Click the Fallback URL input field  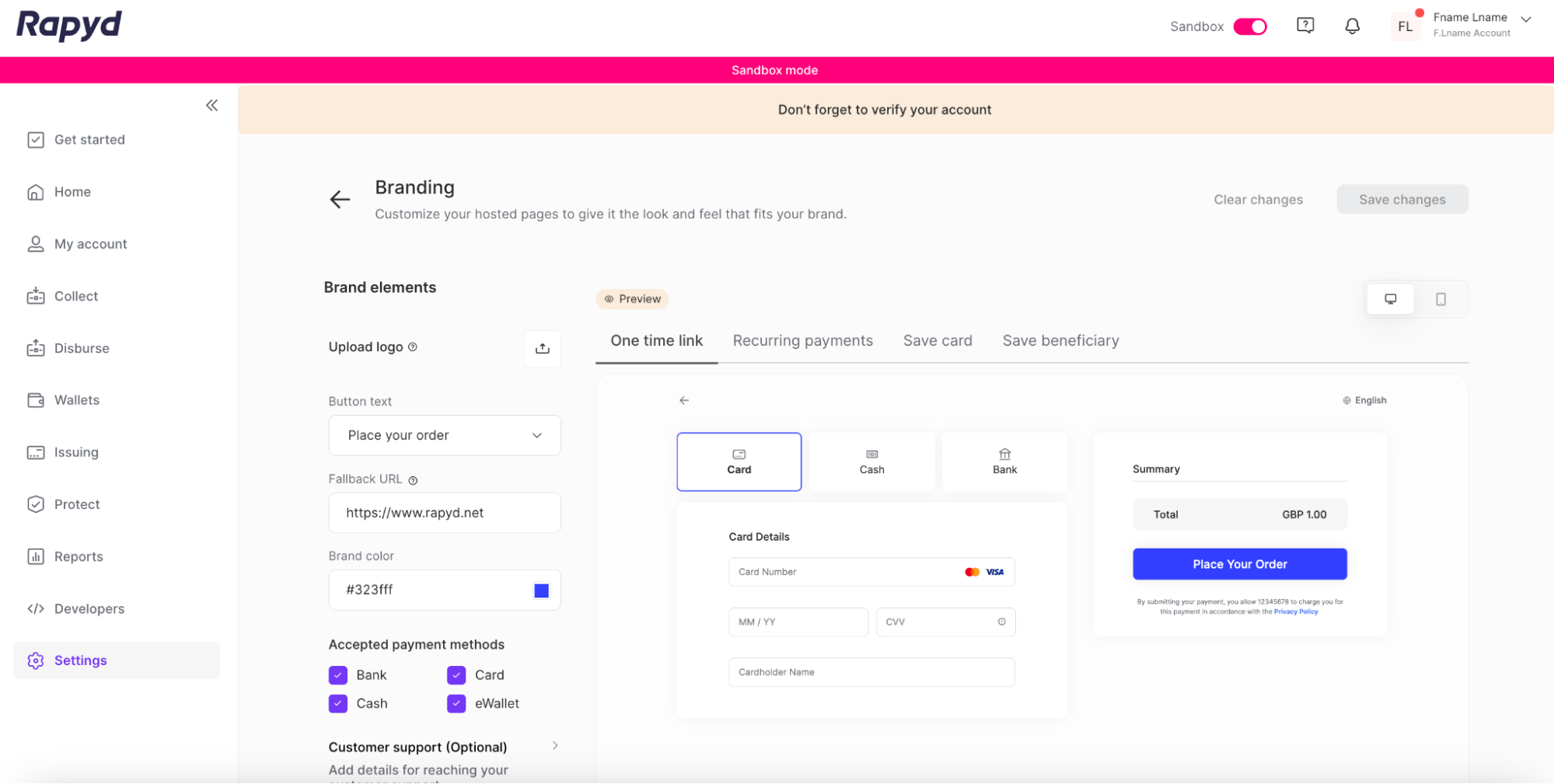tap(445, 513)
